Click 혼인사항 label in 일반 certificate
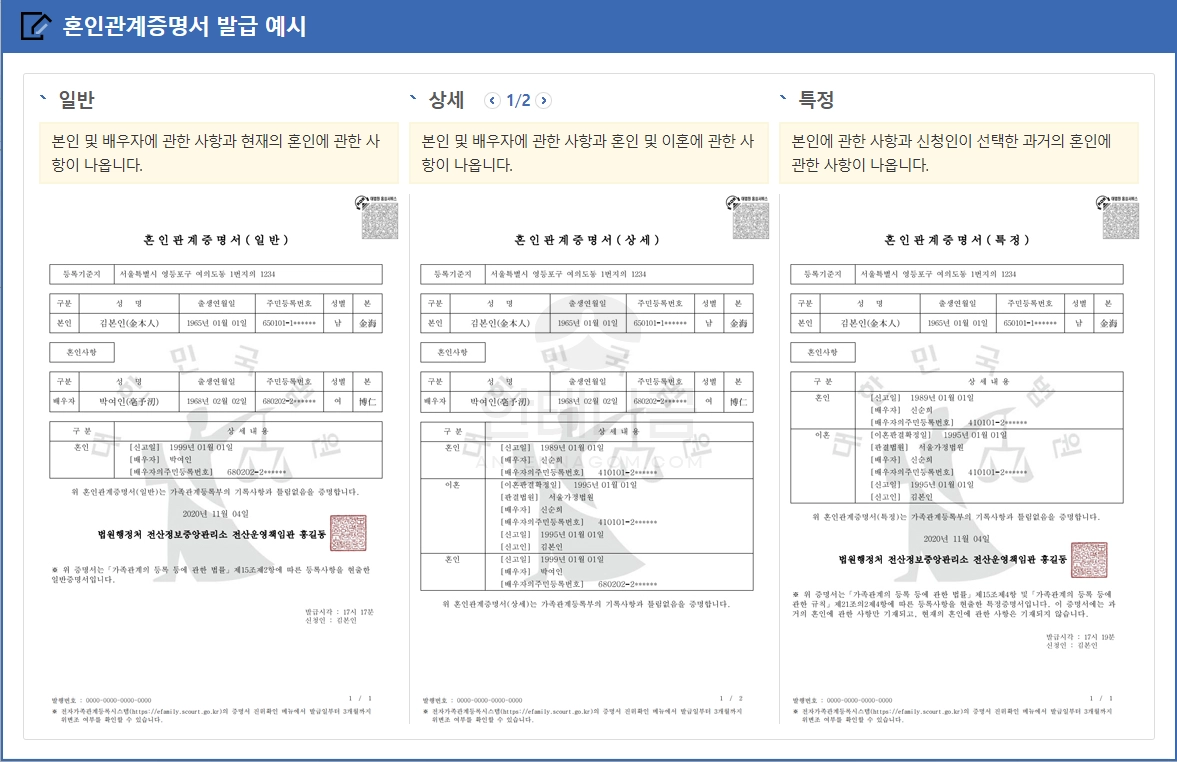The width and height of the screenshot is (1177, 762). point(82,352)
